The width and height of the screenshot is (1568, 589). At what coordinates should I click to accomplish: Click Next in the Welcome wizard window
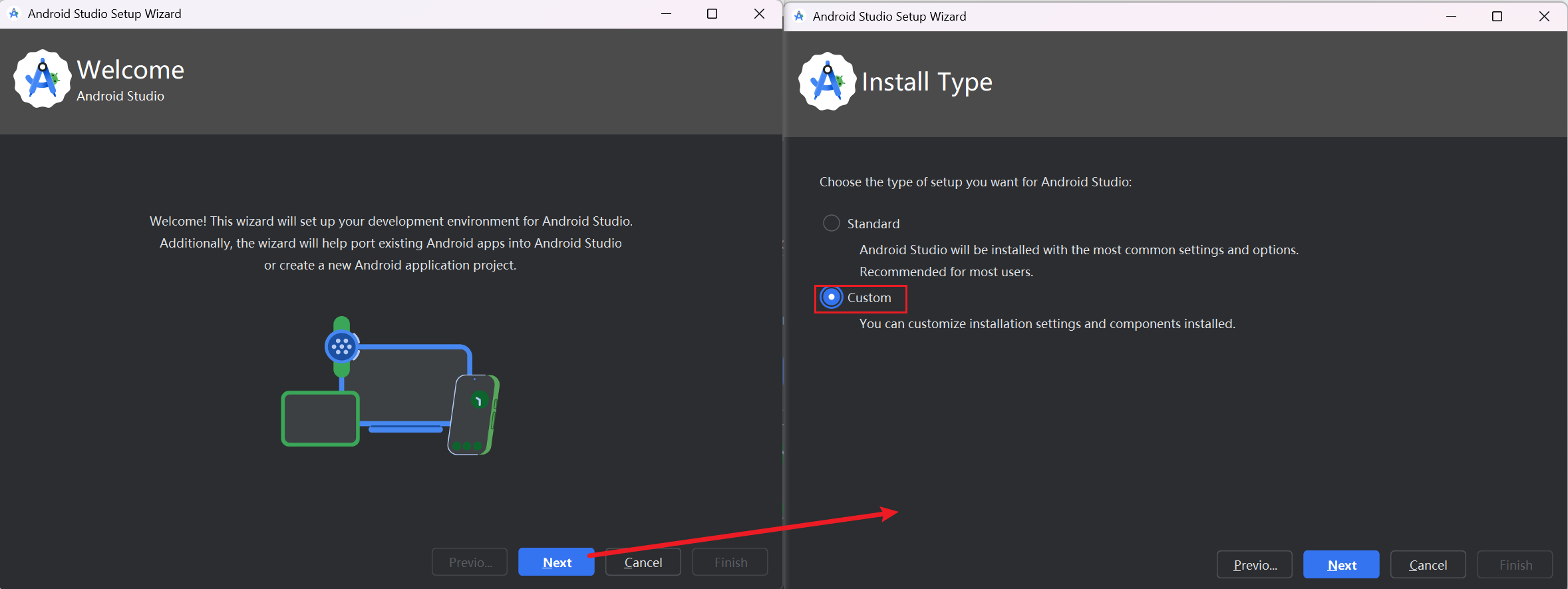pos(556,562)
